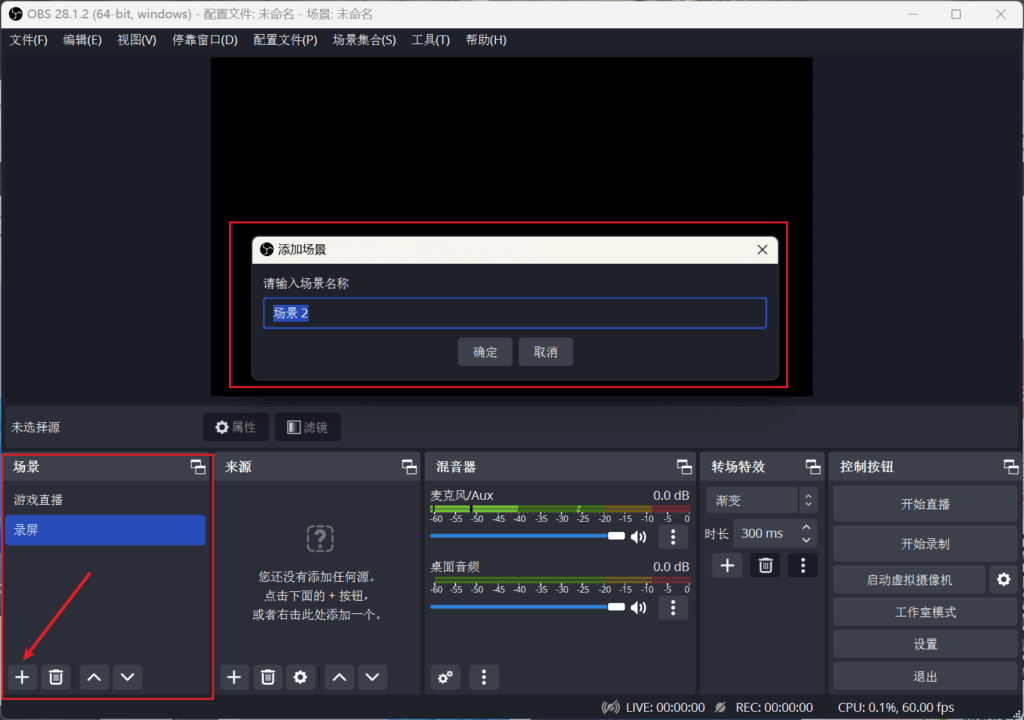The height and width of the screenshot is (720, 1024).
Task: Open the 文件(F) menu
Action: point(29,40)
